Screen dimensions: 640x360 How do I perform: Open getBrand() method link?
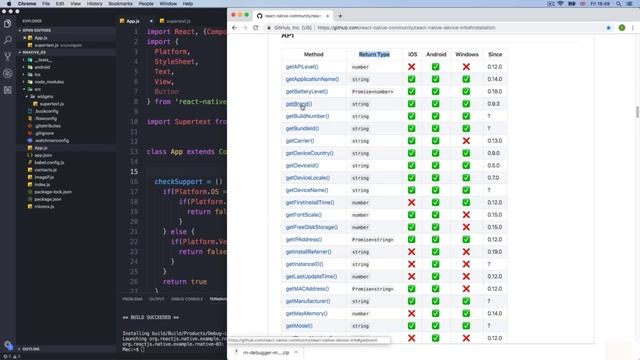point(299,104)
